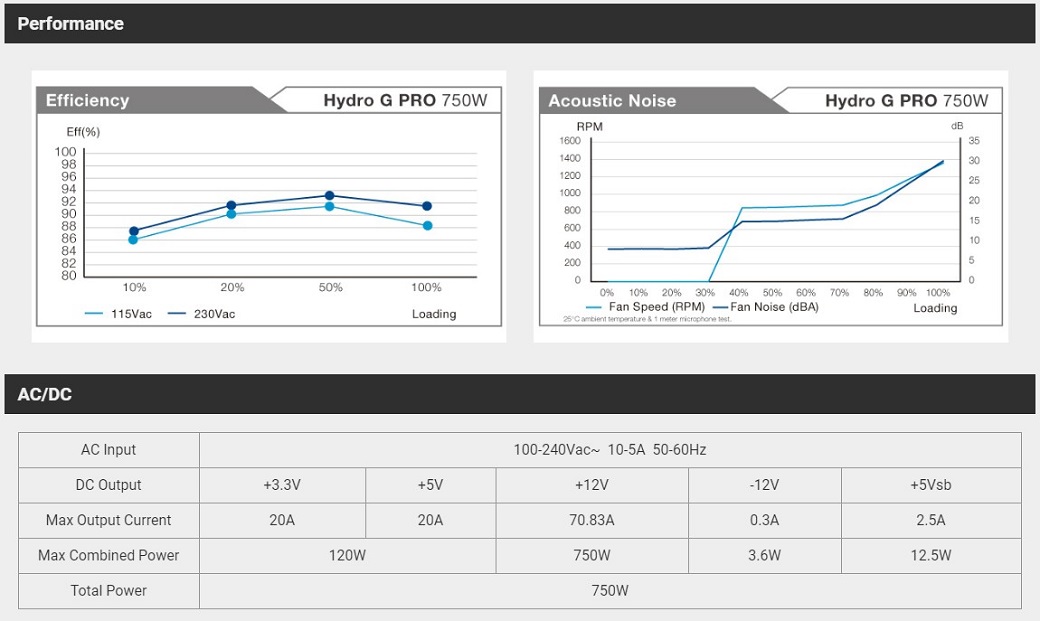Click the 20A cell under +3.3V
This screenshot has height=621, width=1040.
point(282,520)
